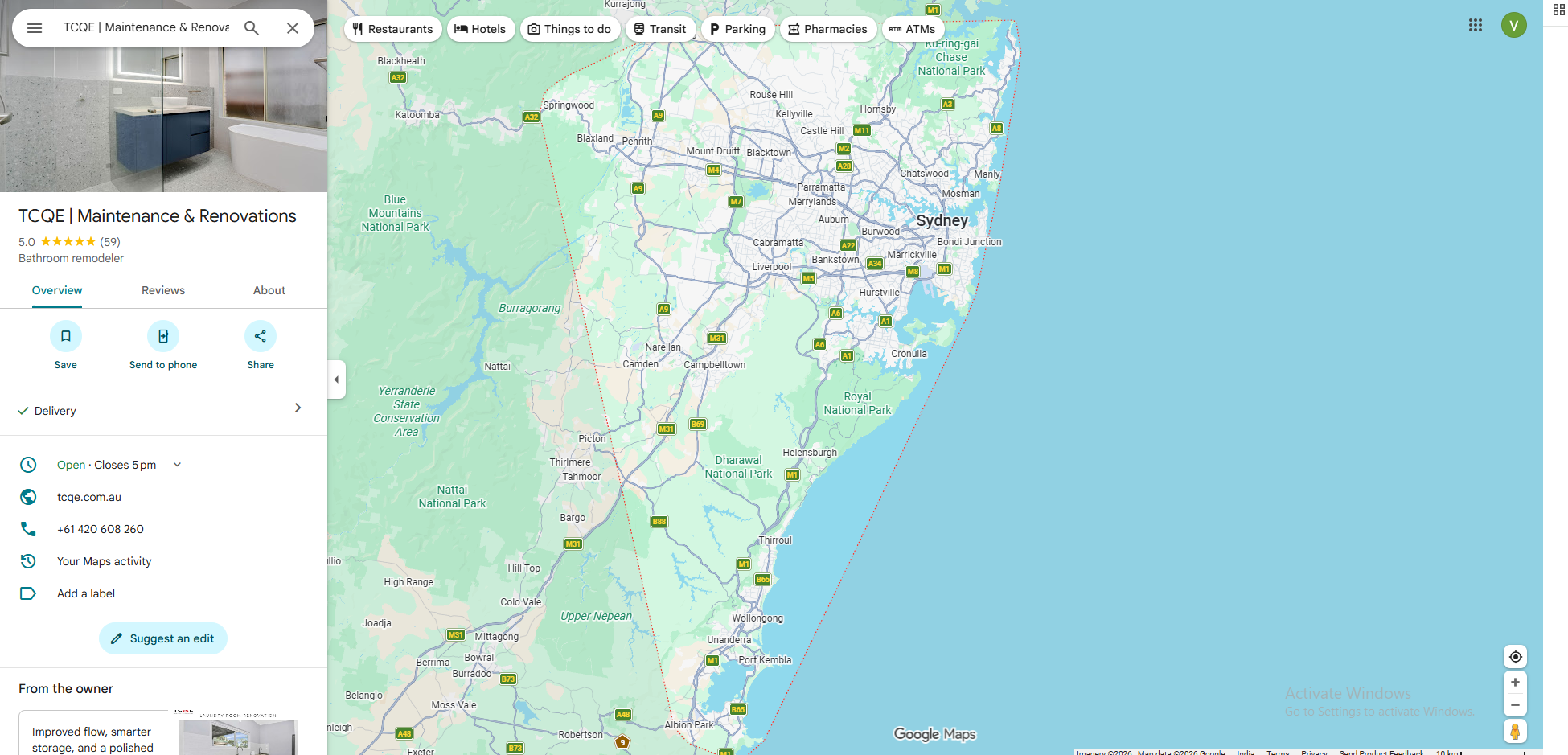Viewport: 1568px width, 755px height.
Task: Zoom in the map with plus
Action: tap(1515, 683)
